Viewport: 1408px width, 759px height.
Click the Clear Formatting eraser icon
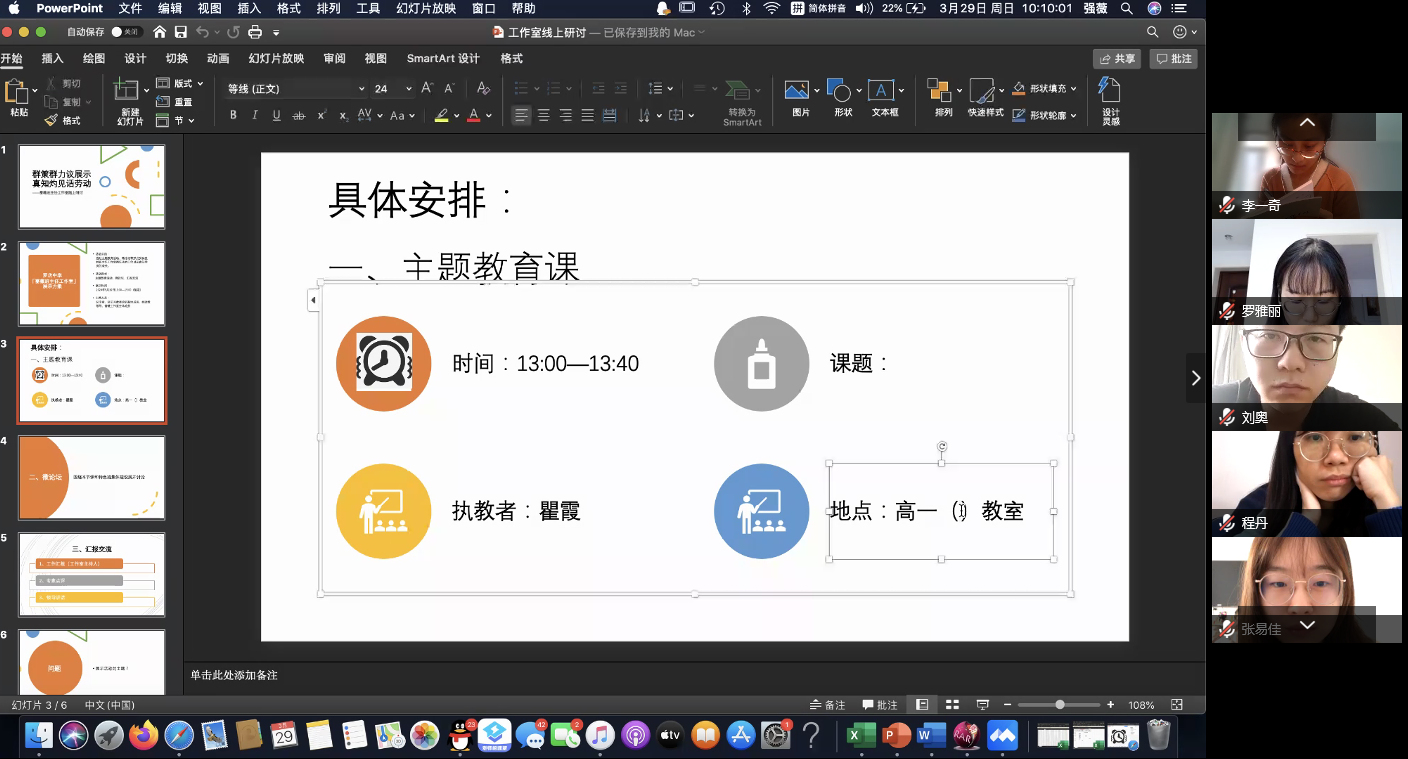pyautogui.click(x=483, y=89)
